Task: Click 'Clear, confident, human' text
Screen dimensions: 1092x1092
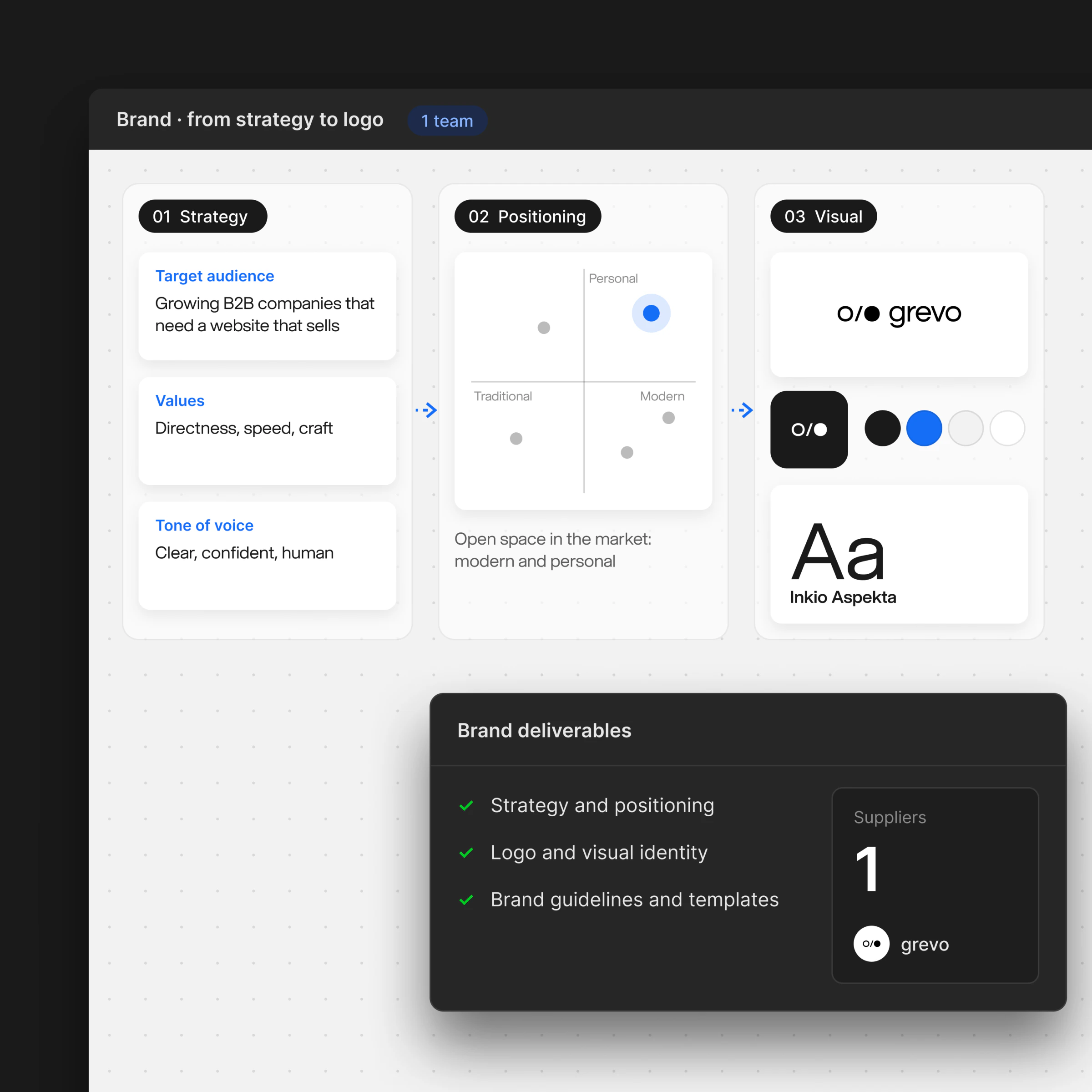Action: (x=244, y=553)
